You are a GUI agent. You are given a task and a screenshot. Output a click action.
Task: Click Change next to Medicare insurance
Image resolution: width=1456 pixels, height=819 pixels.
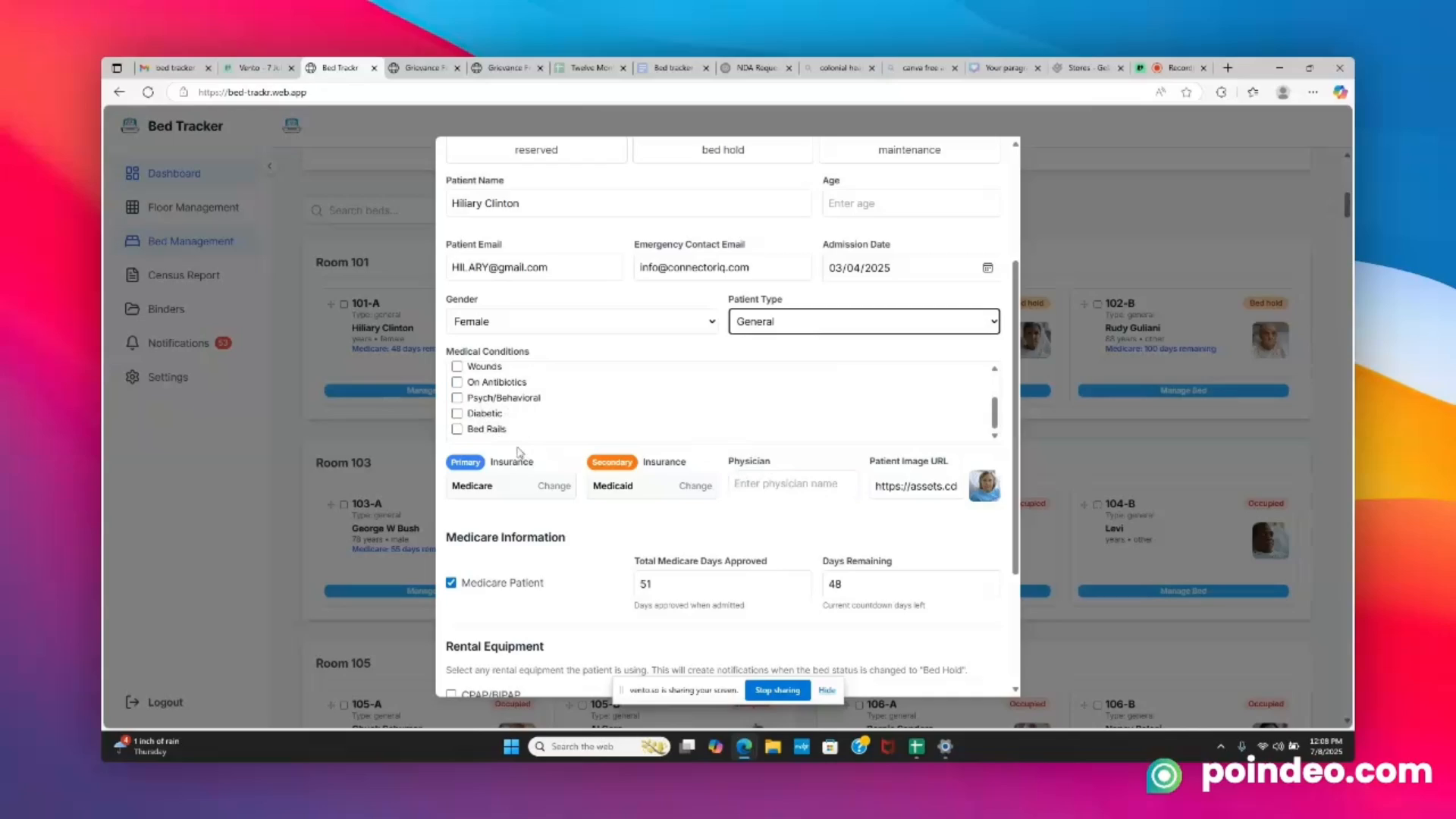[x=554, y=486]
